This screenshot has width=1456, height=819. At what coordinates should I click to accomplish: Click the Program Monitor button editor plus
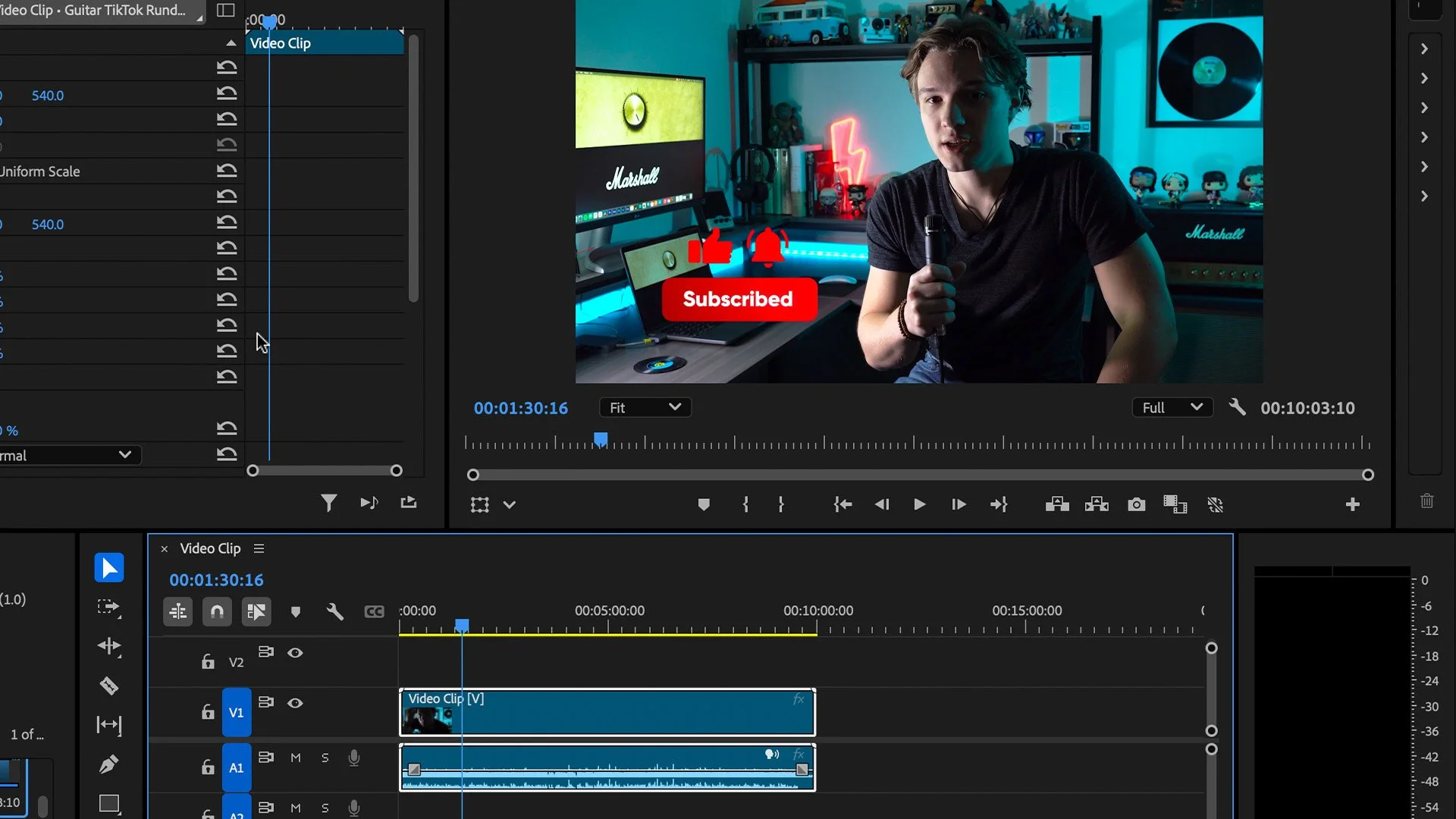[x=1352, y=504]
